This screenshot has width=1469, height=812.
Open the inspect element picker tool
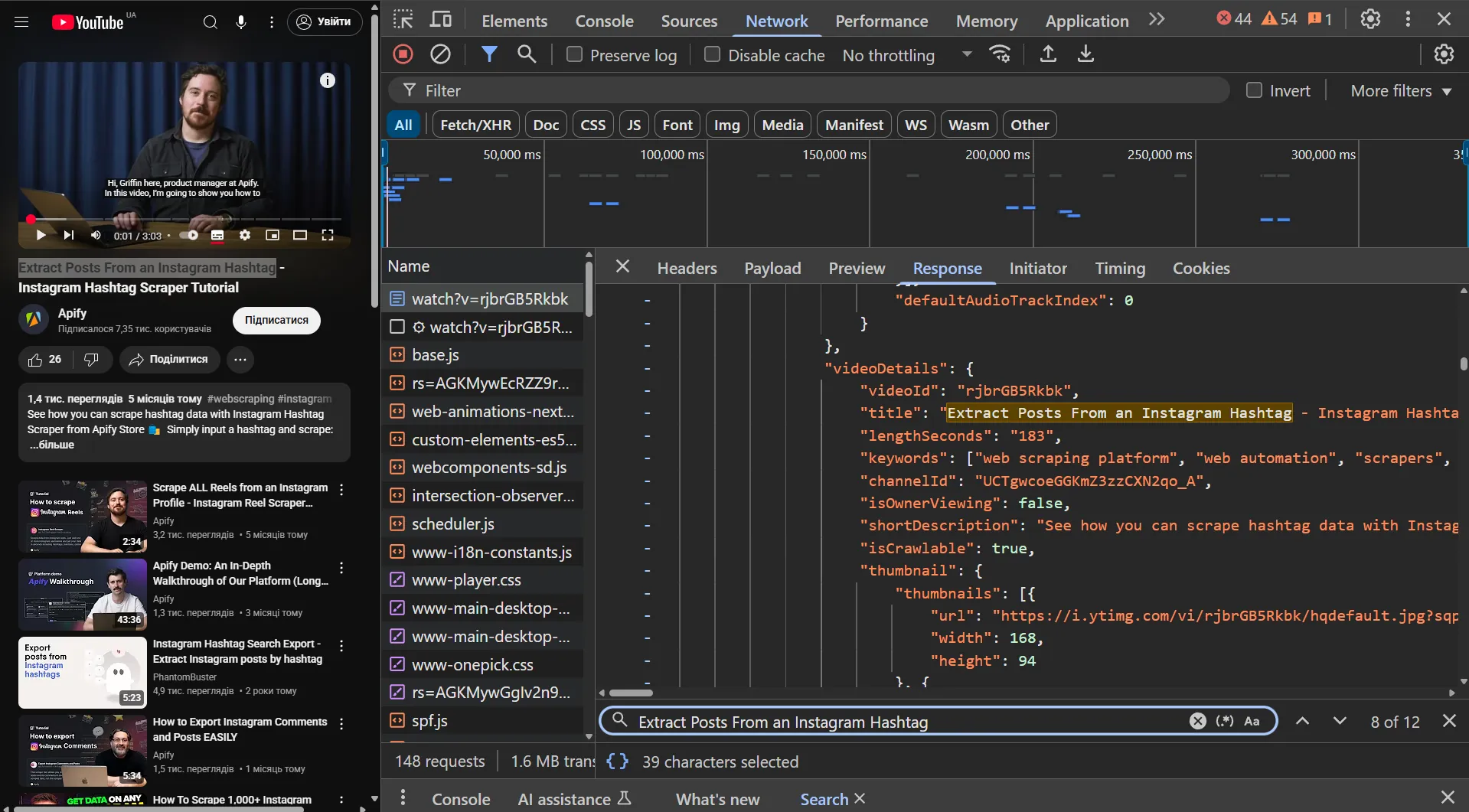403,20
